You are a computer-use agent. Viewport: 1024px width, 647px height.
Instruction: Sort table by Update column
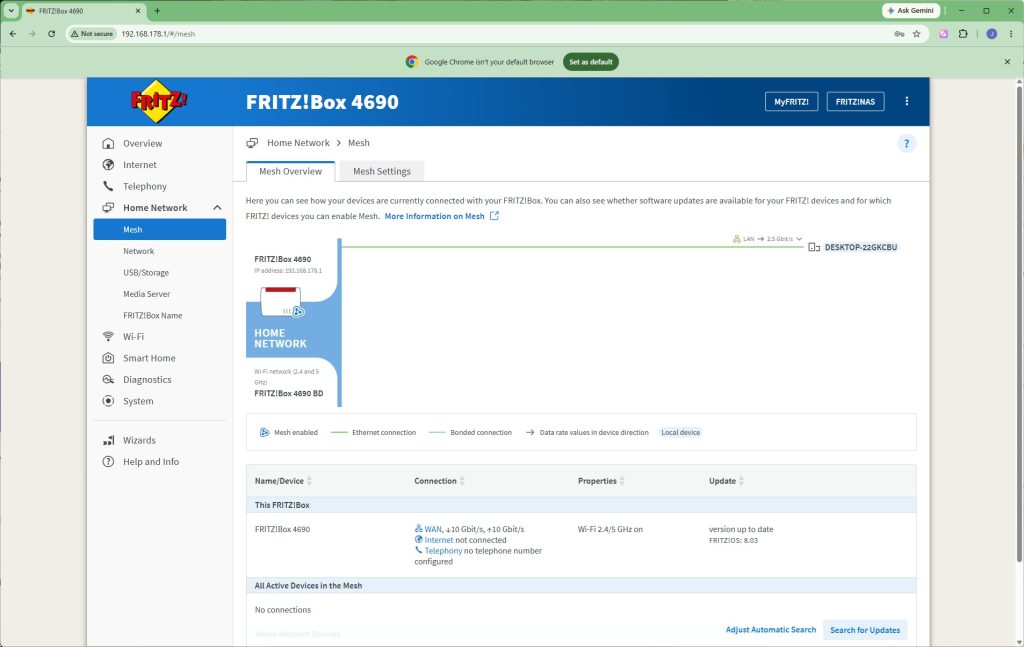[741, 481]
